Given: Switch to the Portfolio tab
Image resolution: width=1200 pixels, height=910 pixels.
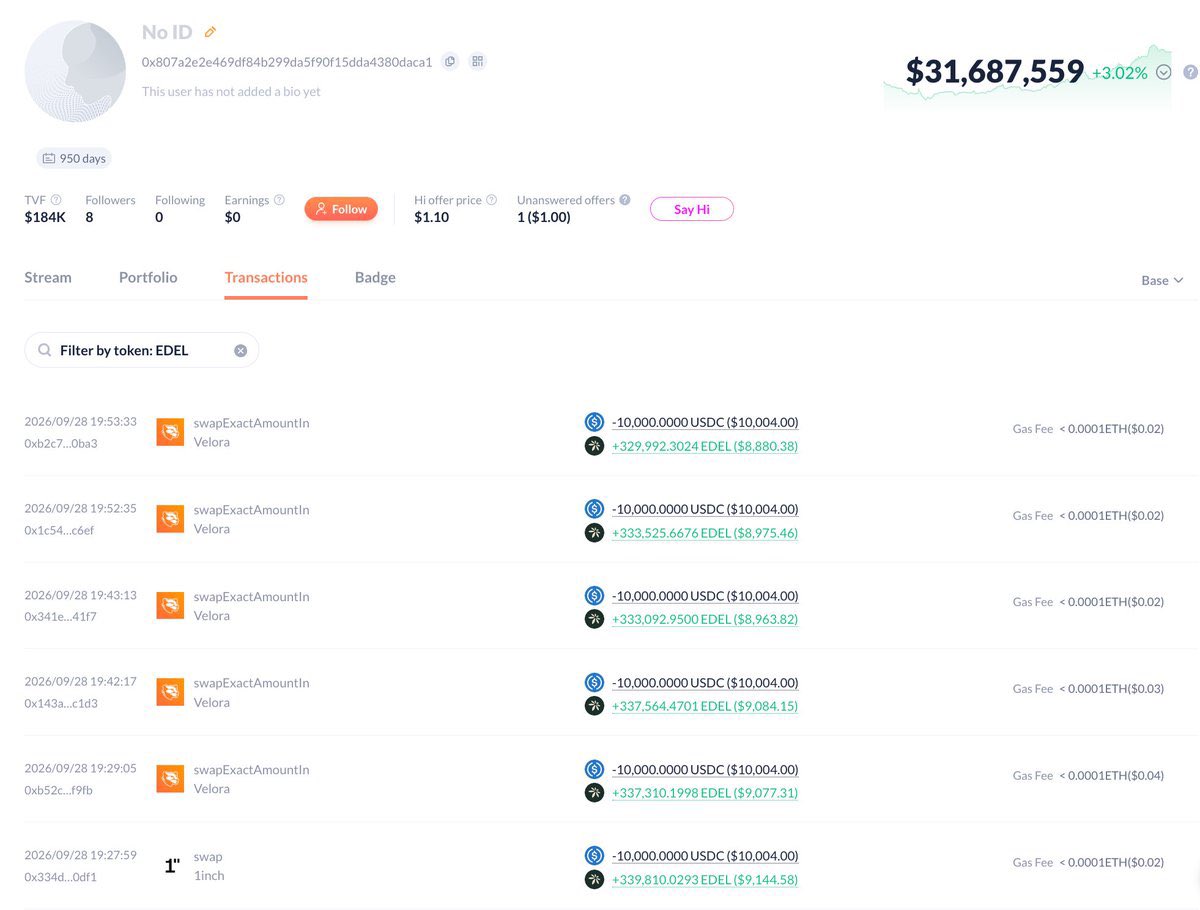Looking at the screenshot, I should (148, 277).
